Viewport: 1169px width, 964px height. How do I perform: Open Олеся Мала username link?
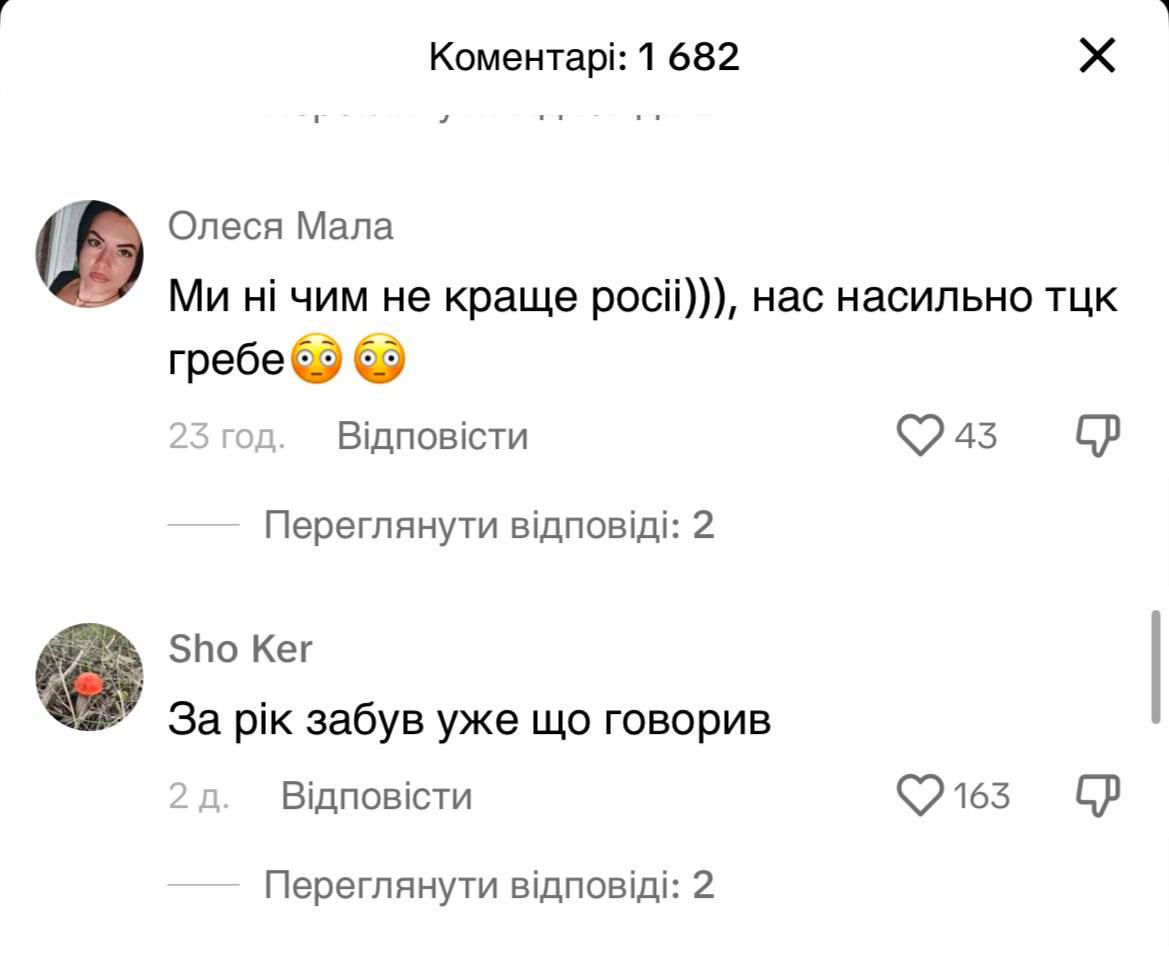tap(281, 228)
